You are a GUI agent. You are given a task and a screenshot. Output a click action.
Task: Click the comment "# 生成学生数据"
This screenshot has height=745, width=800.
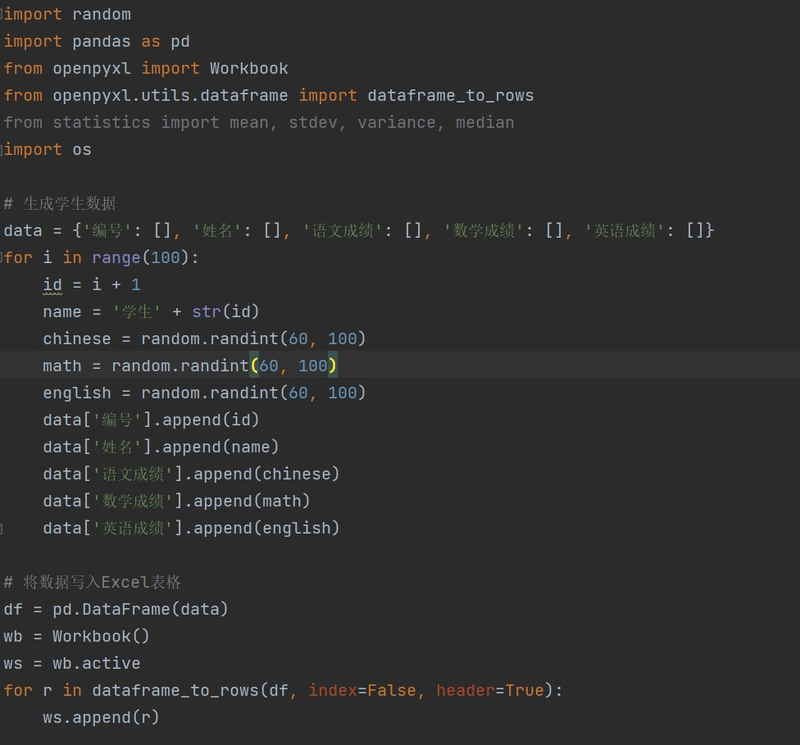60,204
